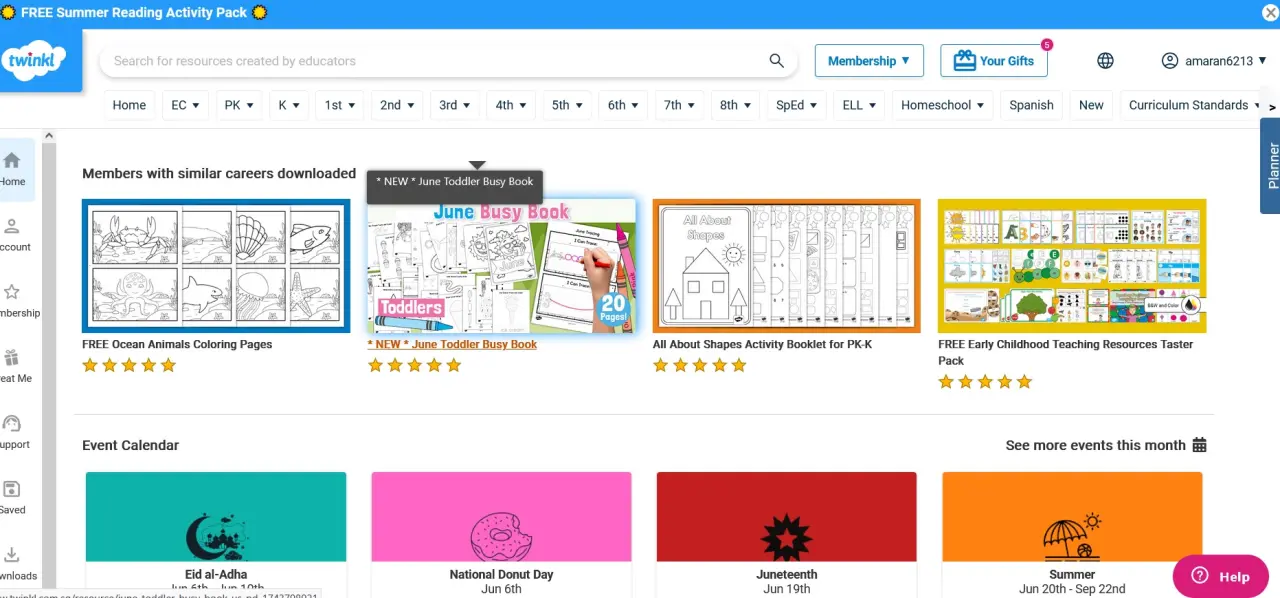Expand the PK grade dropdown
The width and height of the screenshot is (1280, 598).
point(239,105)
